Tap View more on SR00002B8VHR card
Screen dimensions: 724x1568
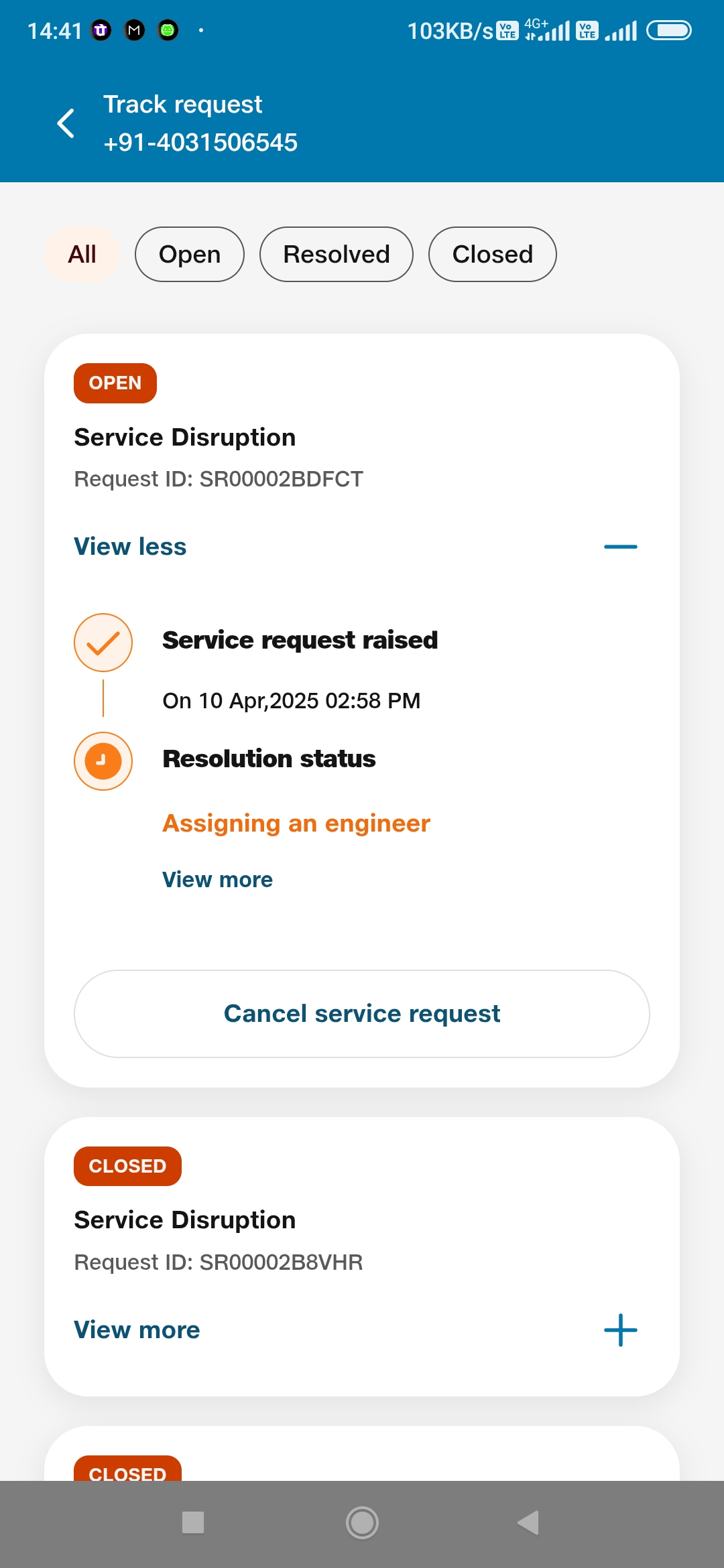(137, 1330)
